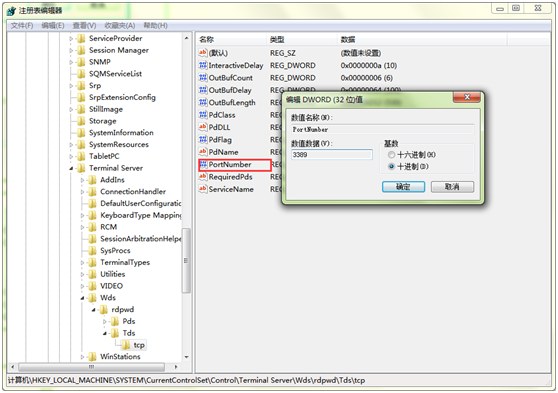Select the tcp folder icon in tree
The image size is (558, 393).
tap(126, 345)
